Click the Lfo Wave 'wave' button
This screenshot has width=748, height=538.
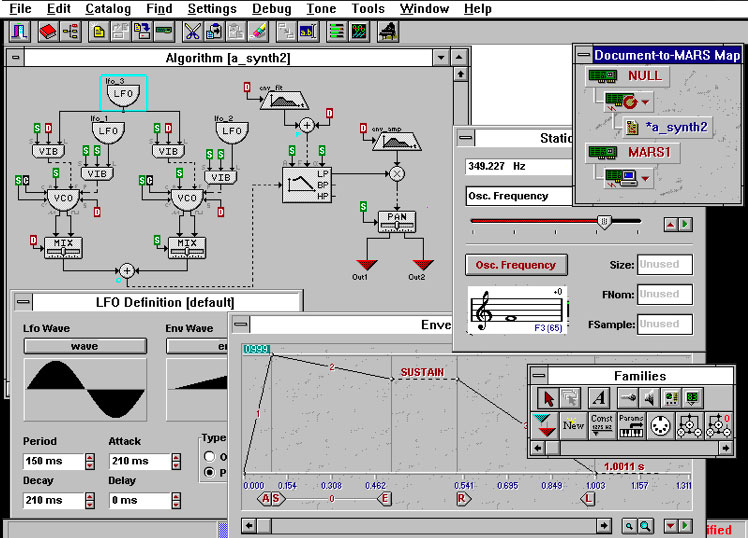pos(84,346)
